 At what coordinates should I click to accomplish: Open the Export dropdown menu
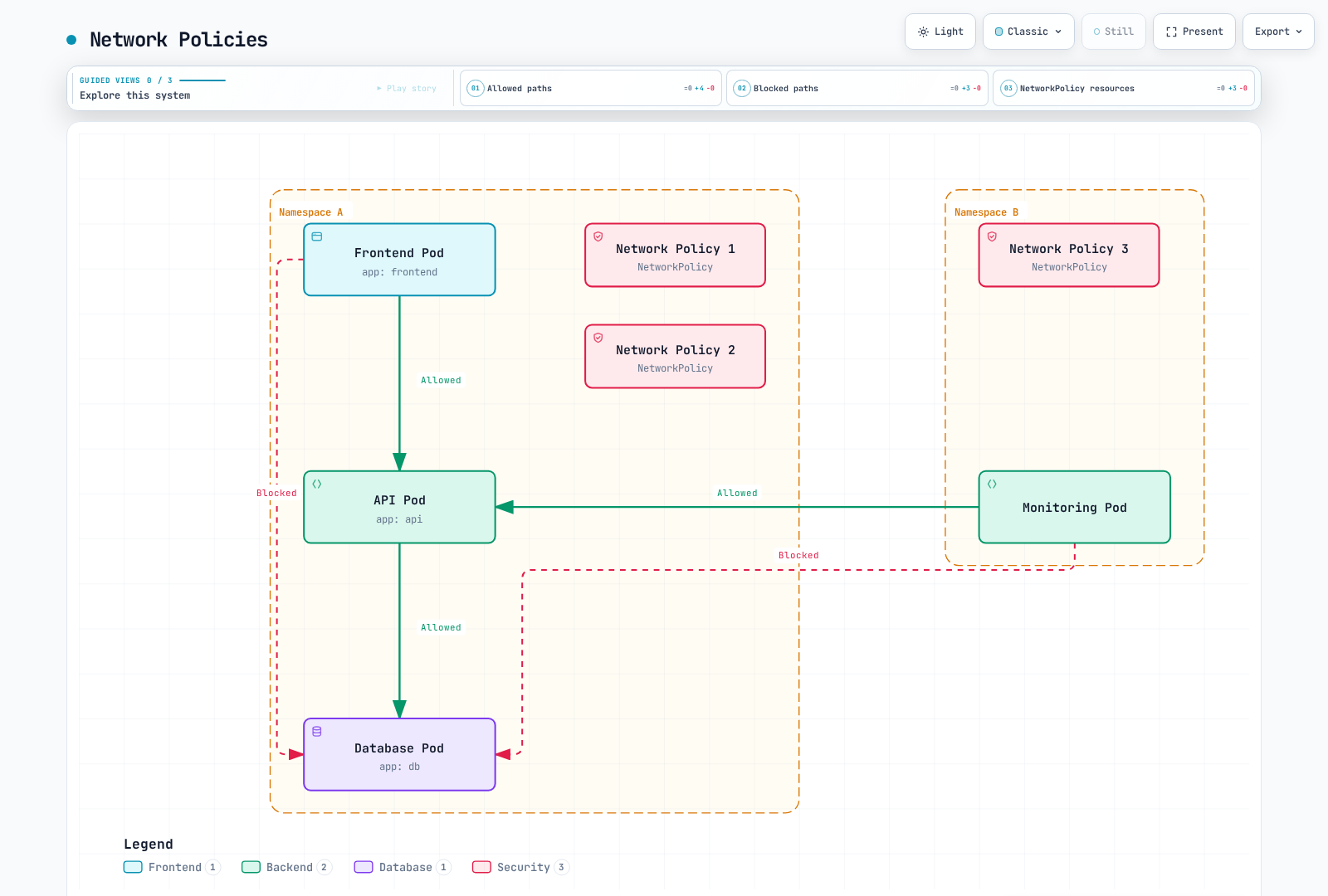(1278, 32)
